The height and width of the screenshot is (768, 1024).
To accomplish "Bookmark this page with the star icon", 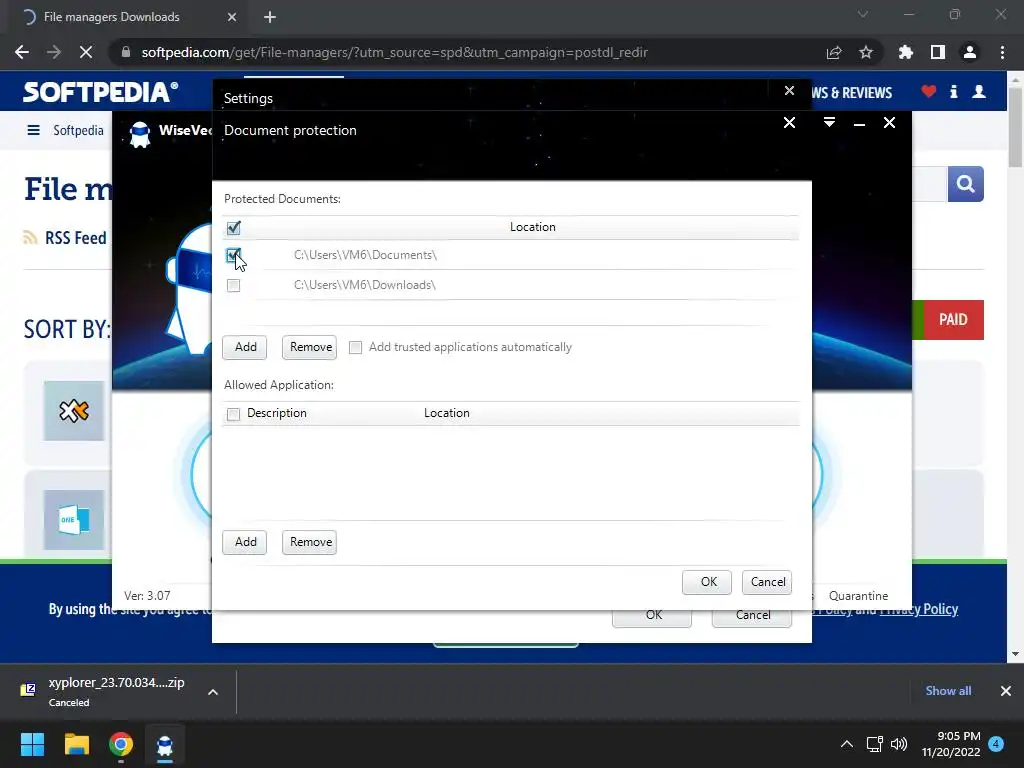I will click(x=866, y=52).
